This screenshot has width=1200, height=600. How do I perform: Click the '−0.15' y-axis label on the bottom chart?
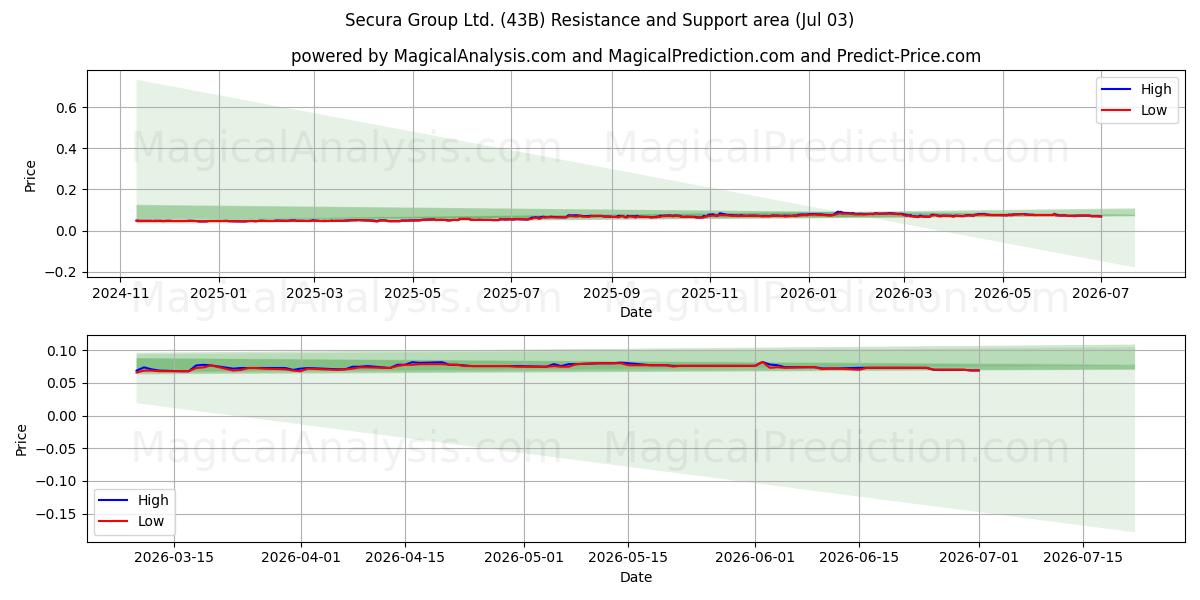coord(59,514)
